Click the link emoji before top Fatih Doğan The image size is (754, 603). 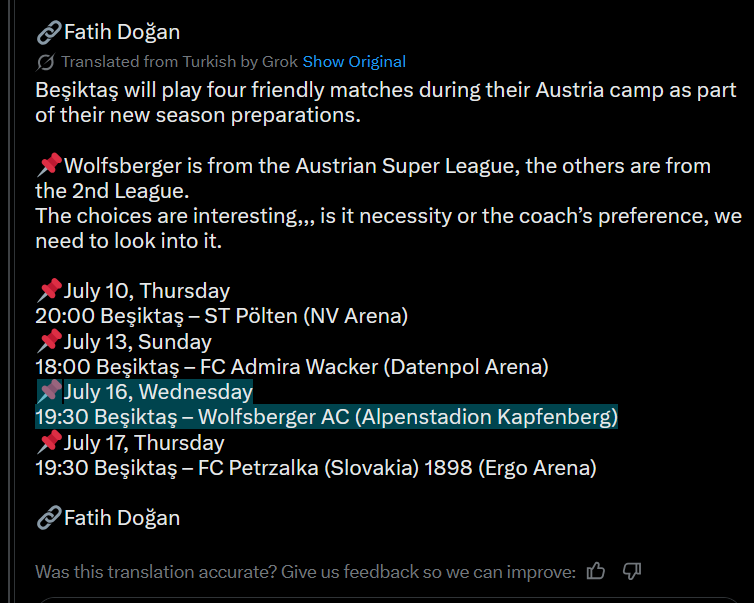tap(49, 32)
